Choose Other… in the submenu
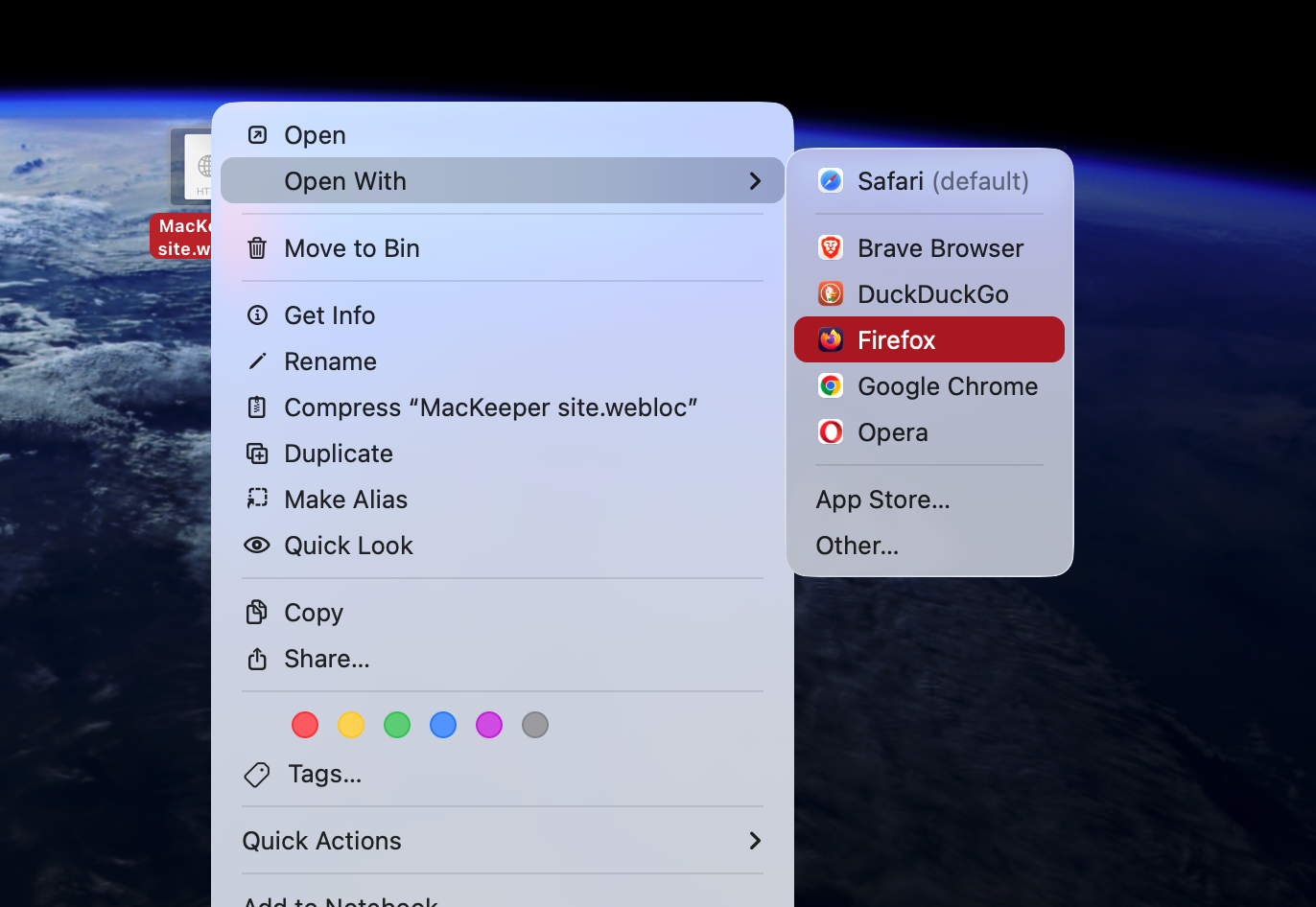This screenshot has width=1316, height=907. [929, 545]
